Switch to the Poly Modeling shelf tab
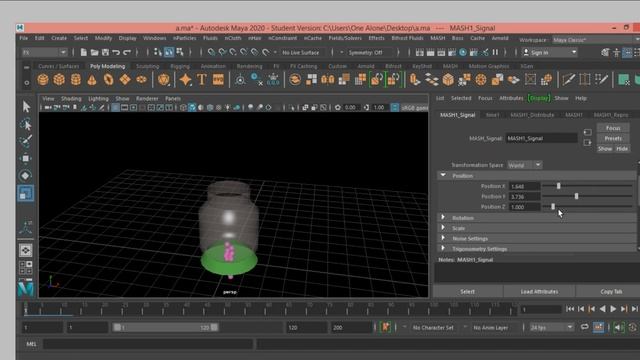This screenshot has width=640, height=360. tap(108, 66)
